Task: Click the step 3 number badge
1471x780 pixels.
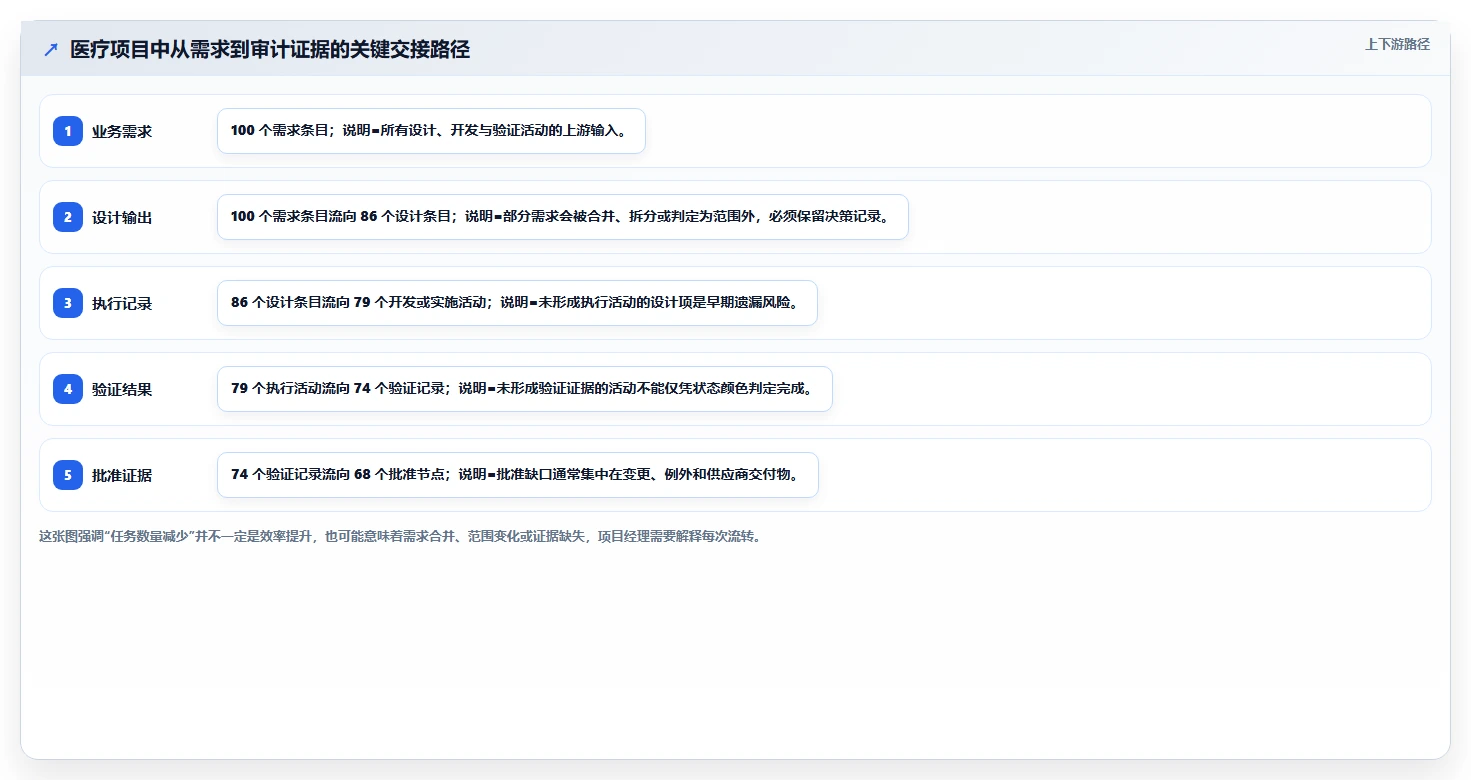Action: [x=68, y=303]
